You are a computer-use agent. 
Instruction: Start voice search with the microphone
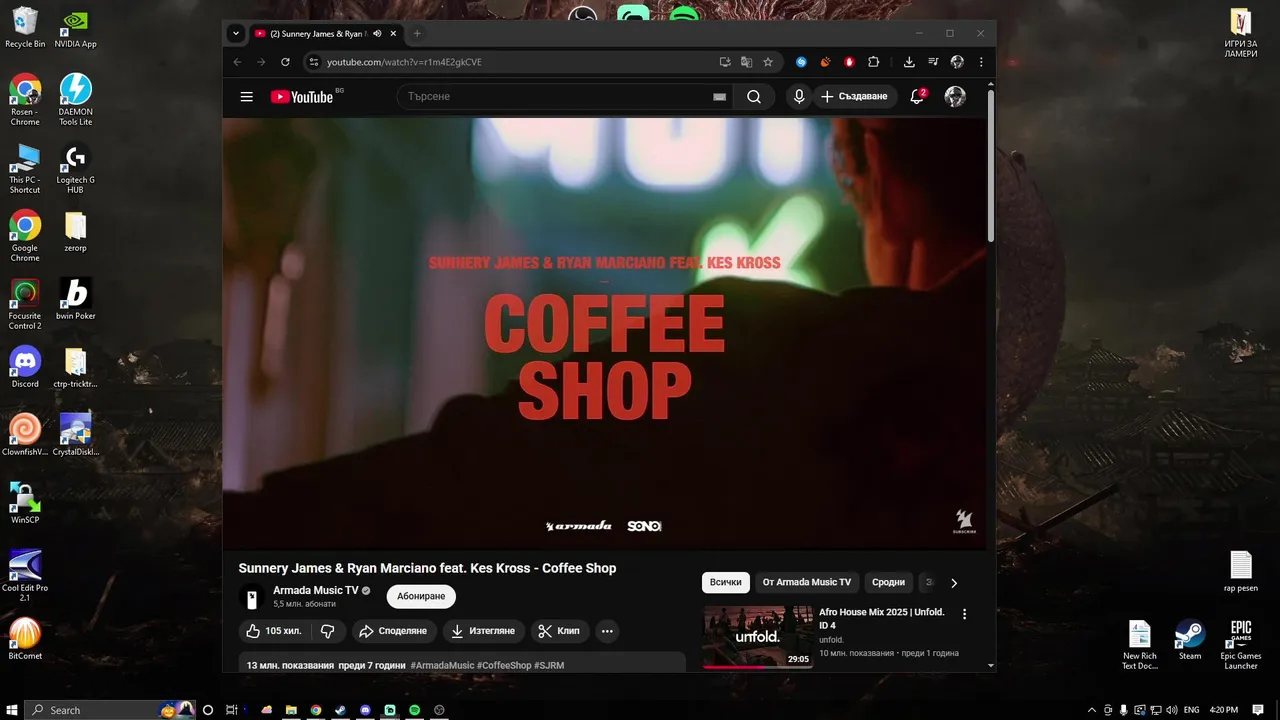[x=798, y=97]
